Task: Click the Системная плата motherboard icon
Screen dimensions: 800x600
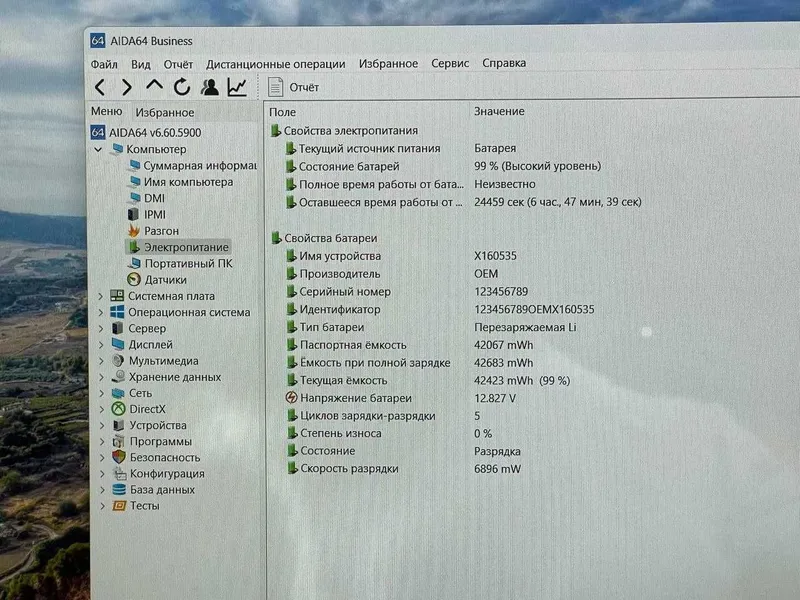Action: coord(117,296)
